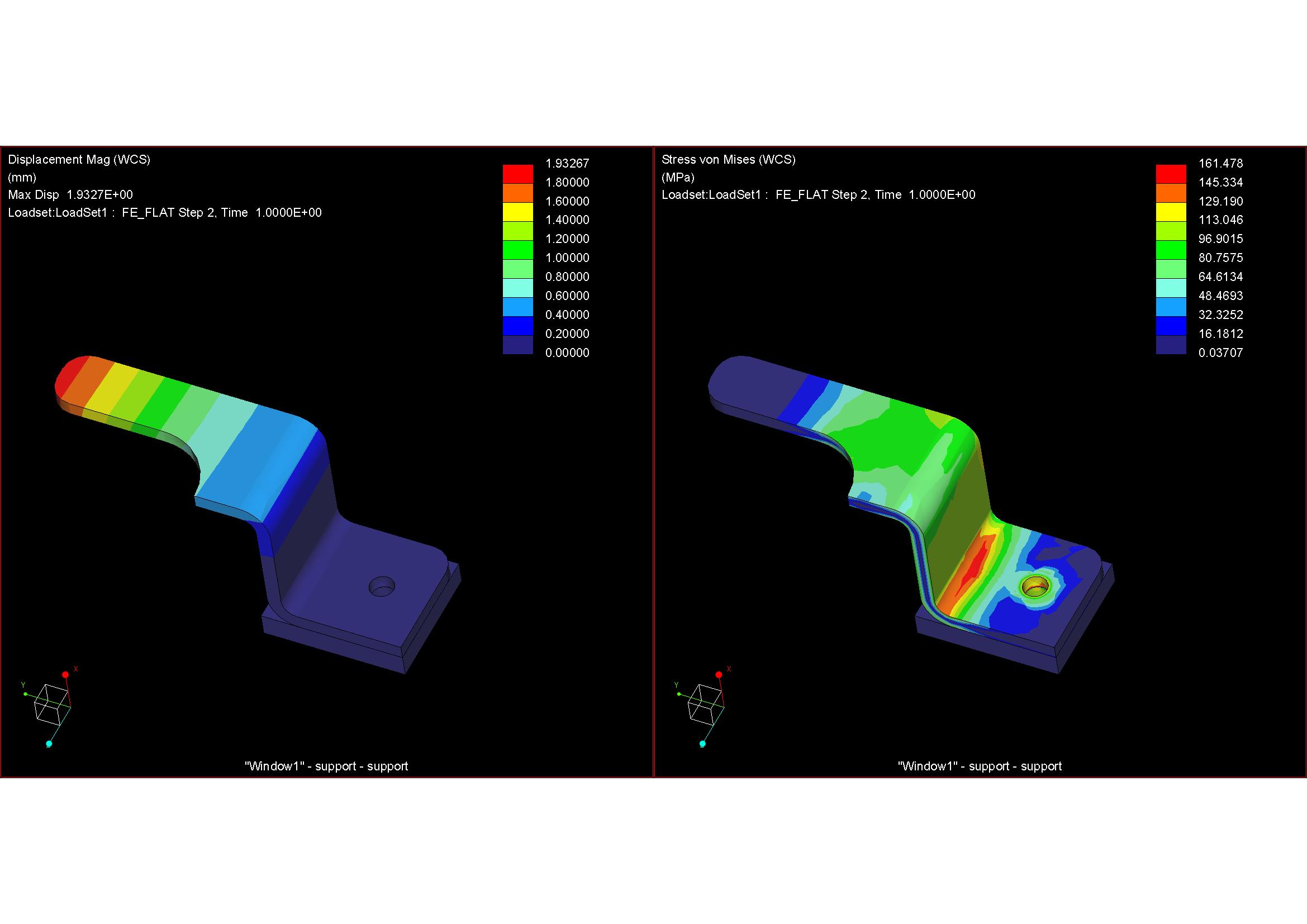Pick the yellow swatch in the displacement legend
Viewport: 1307px width, 924px height.
(x=517, y=212)
